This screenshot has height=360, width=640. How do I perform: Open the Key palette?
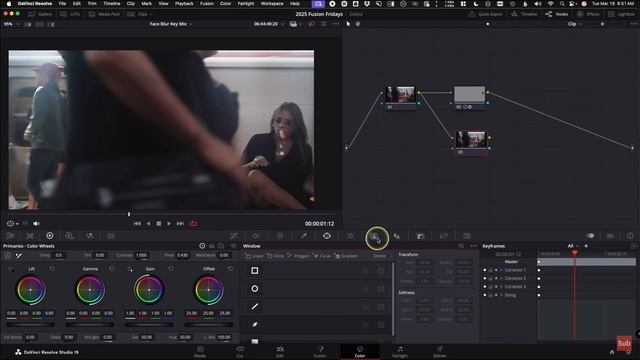(420, 236)
